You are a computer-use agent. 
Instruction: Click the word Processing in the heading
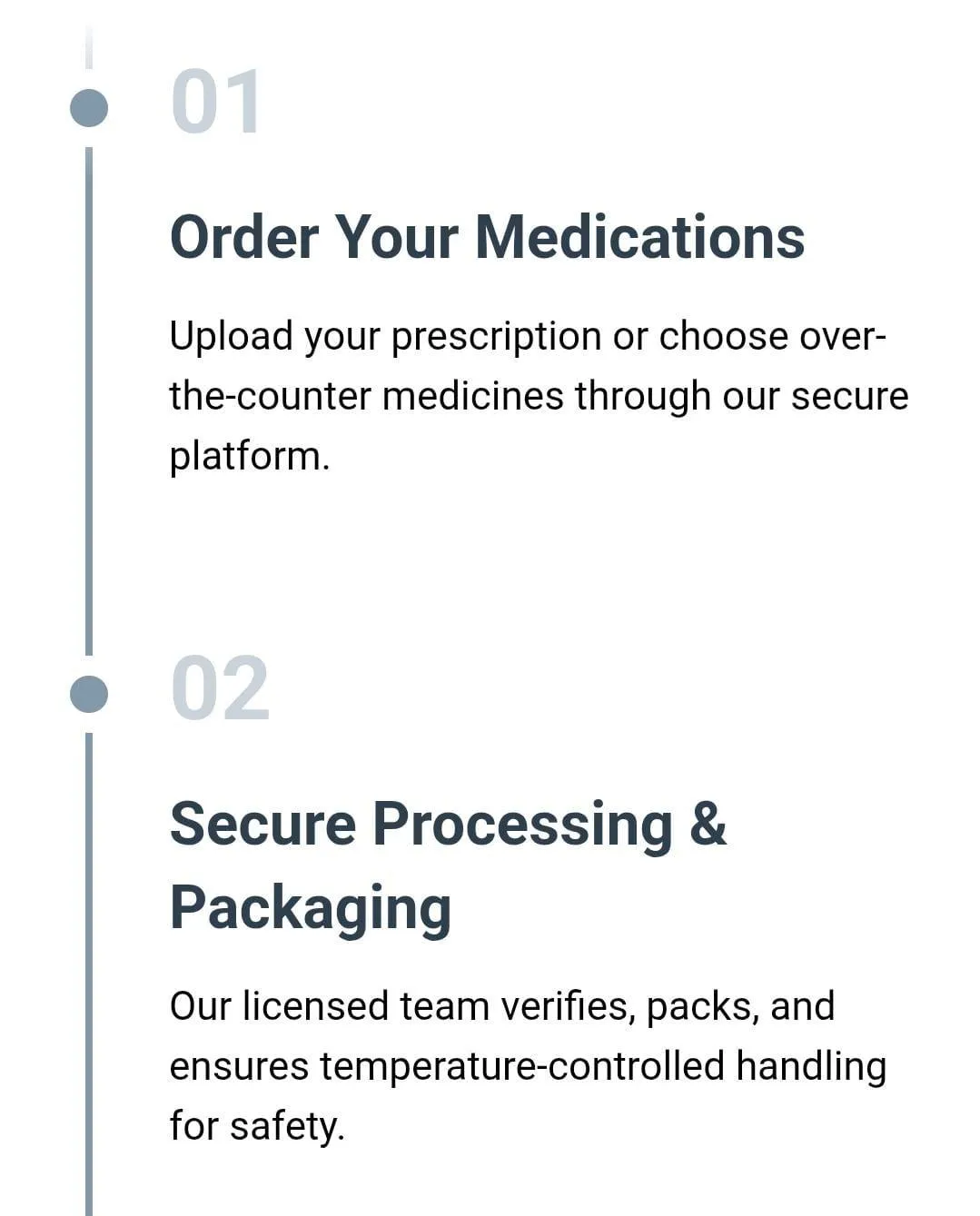pos(522,826)
